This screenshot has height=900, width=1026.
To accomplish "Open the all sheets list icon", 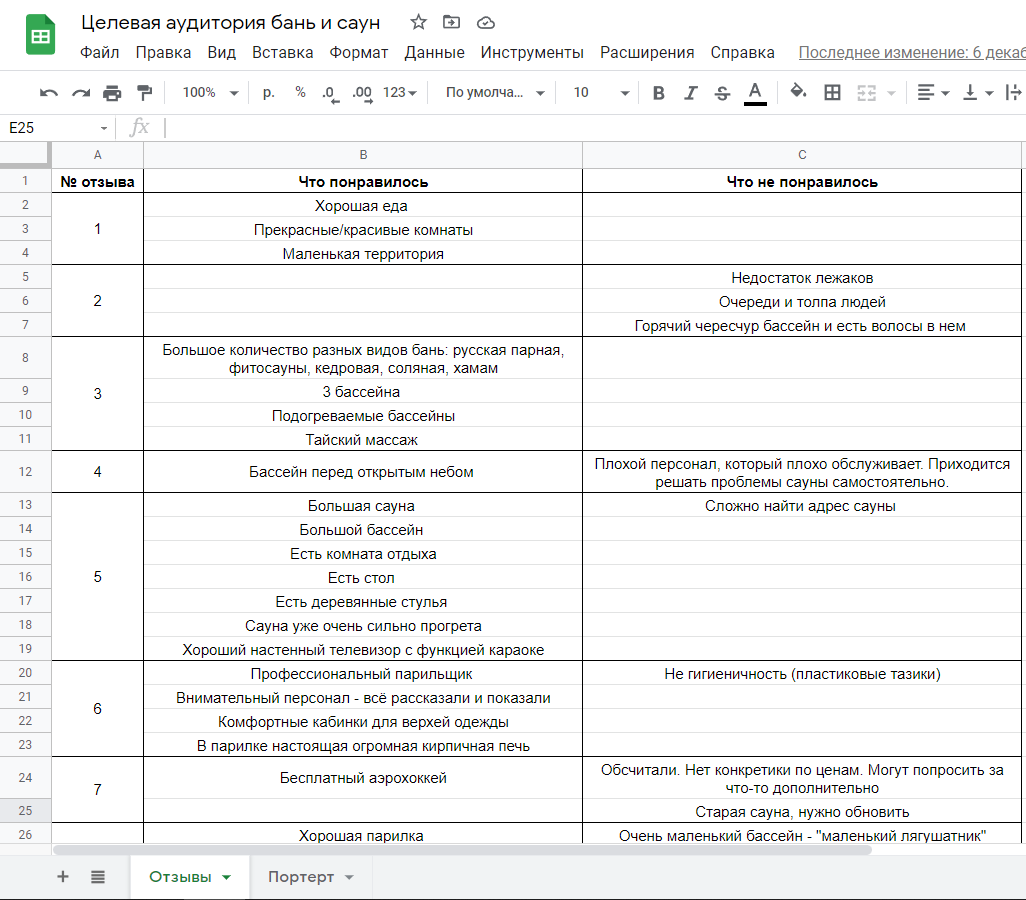I will [x=97, y=876].
